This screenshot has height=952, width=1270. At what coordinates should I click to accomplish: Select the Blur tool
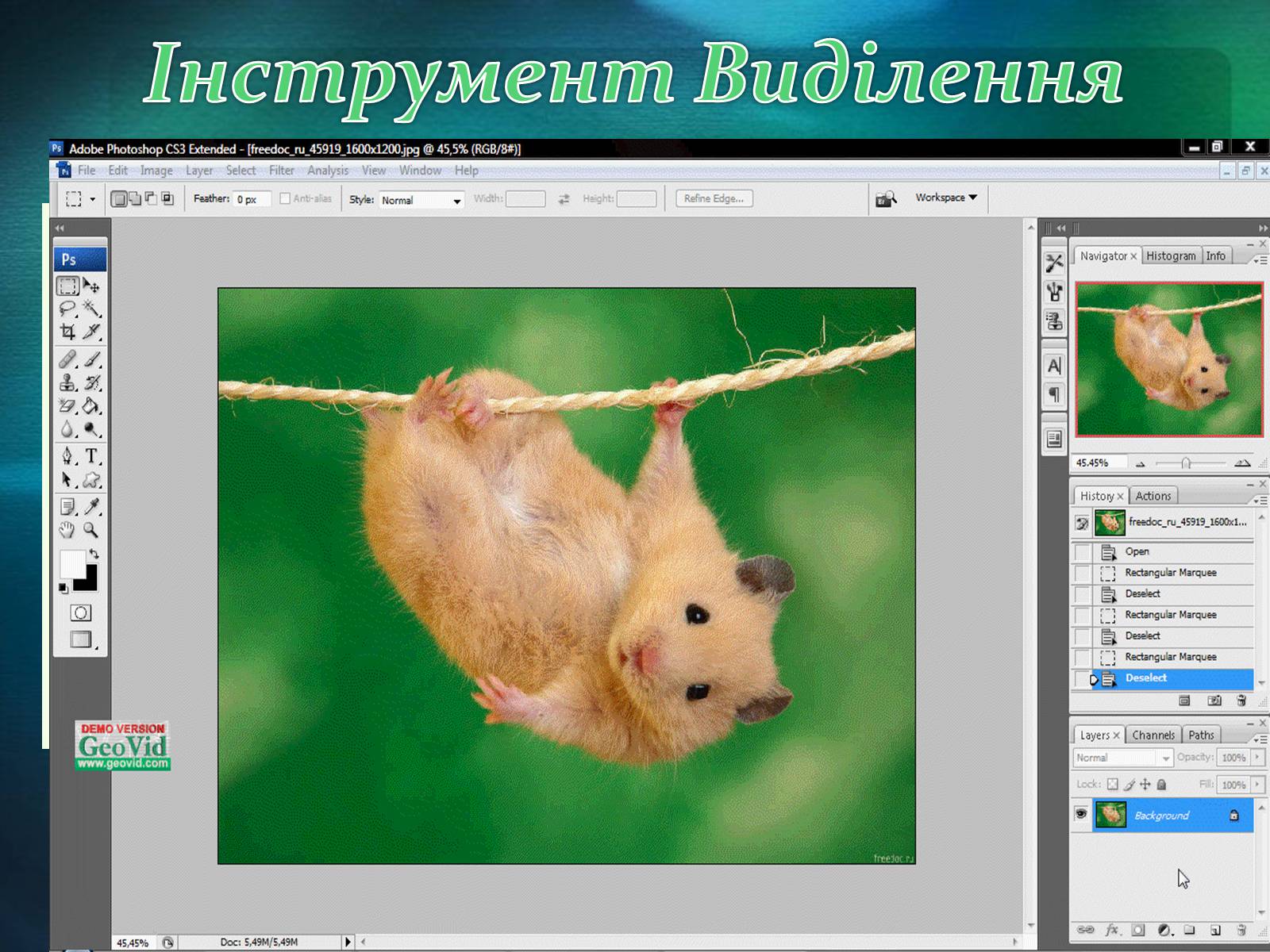point(68,429)
